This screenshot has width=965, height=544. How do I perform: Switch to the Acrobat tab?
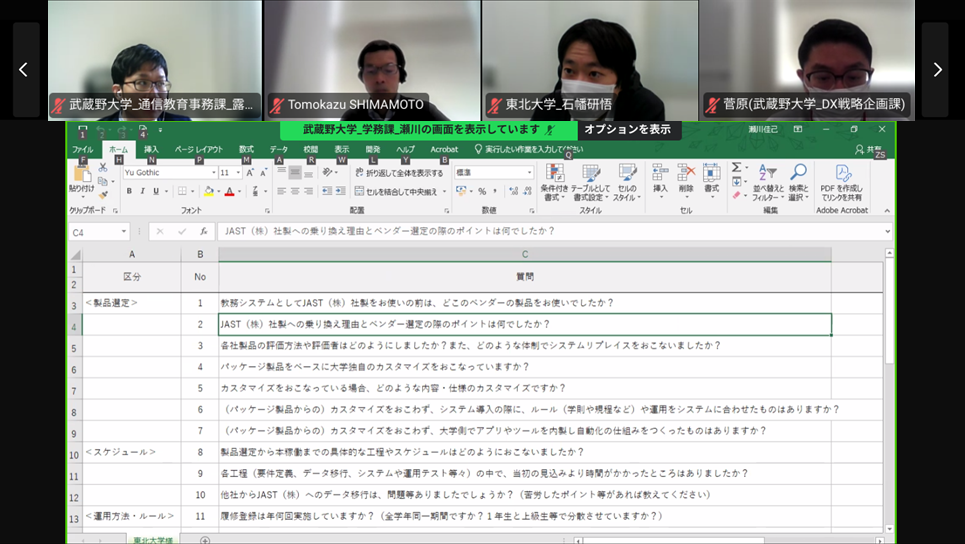(x=444, y=150)
